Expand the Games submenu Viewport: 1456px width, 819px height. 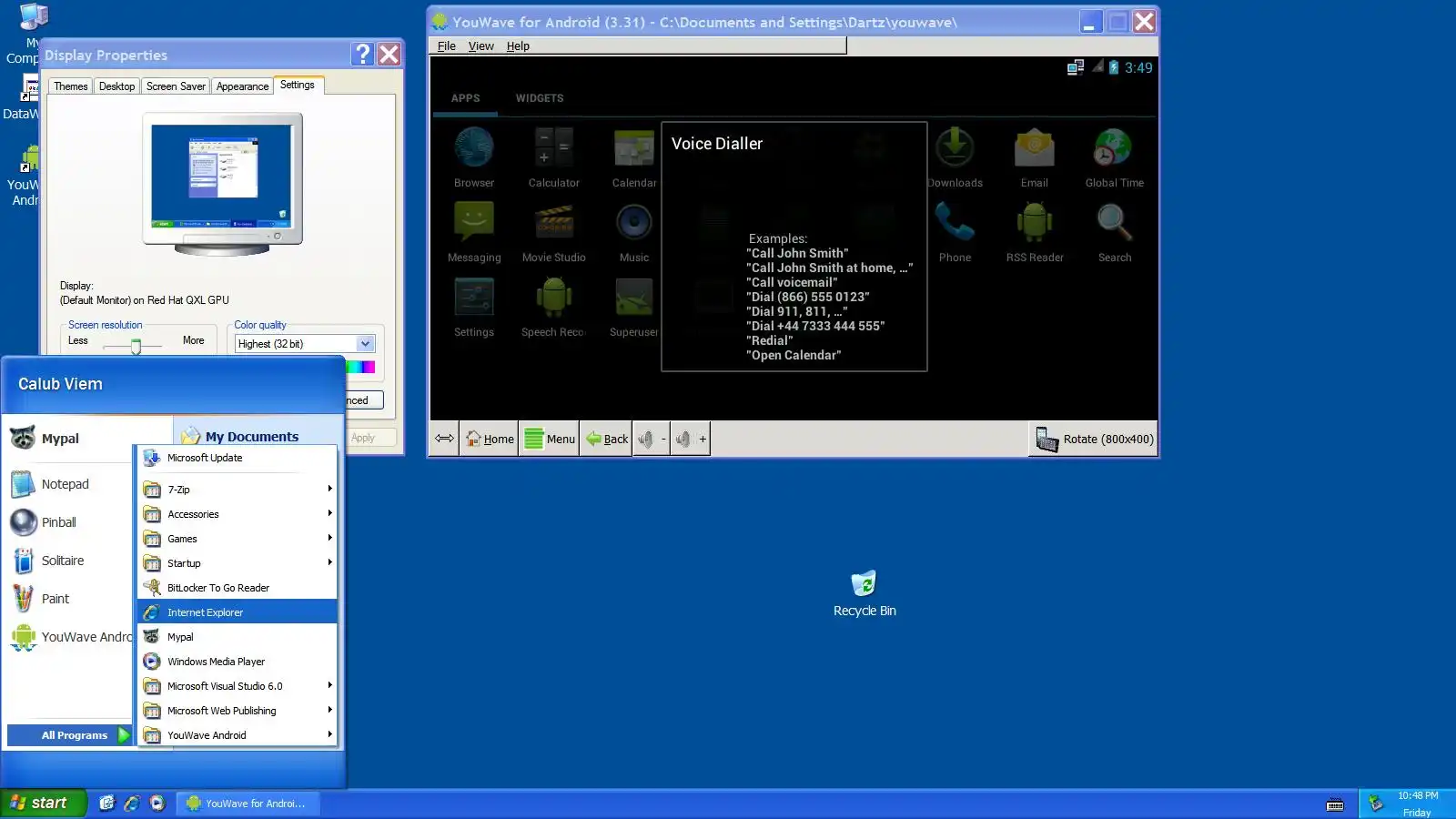(x=238, y=539)
